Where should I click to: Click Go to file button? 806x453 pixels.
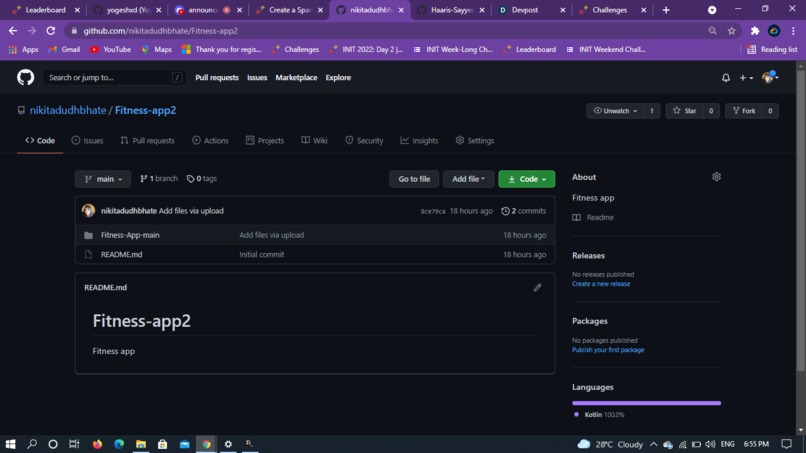tap(414, 179)
